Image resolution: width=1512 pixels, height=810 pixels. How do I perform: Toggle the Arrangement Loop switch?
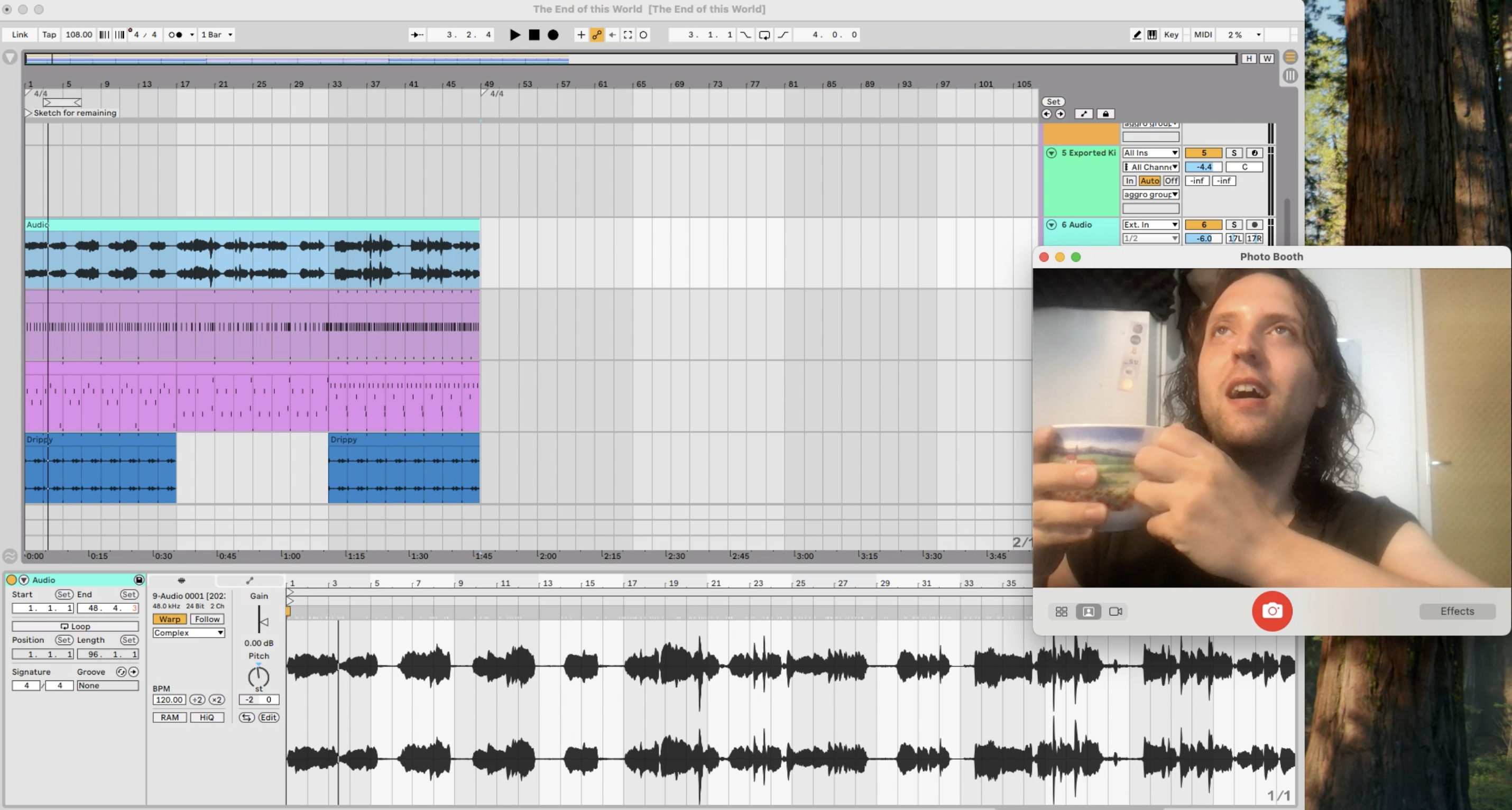pyautogui.click(x=764, y=34)
